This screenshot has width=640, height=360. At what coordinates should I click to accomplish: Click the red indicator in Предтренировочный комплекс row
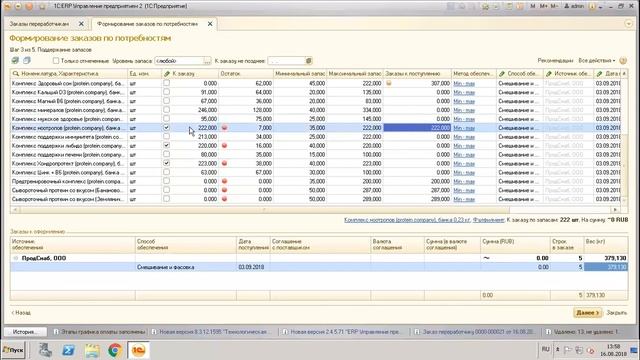(224, 181)
